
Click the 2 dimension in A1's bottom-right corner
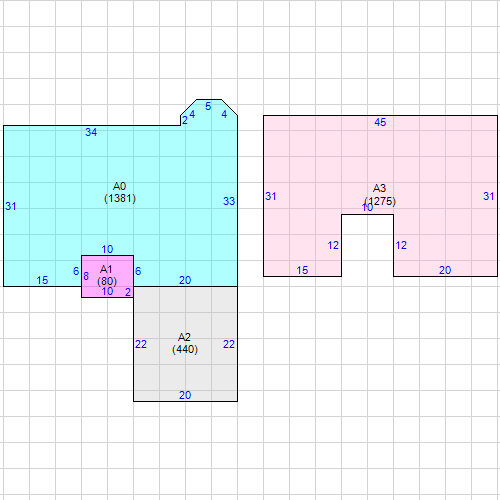point(128,292)
